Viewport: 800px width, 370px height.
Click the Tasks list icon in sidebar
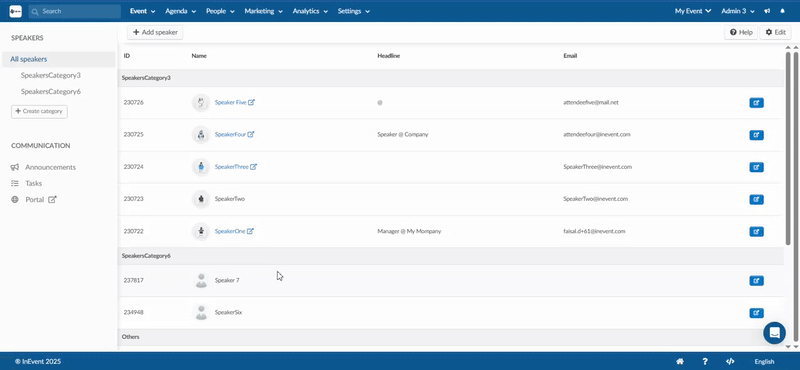point(15,183)
